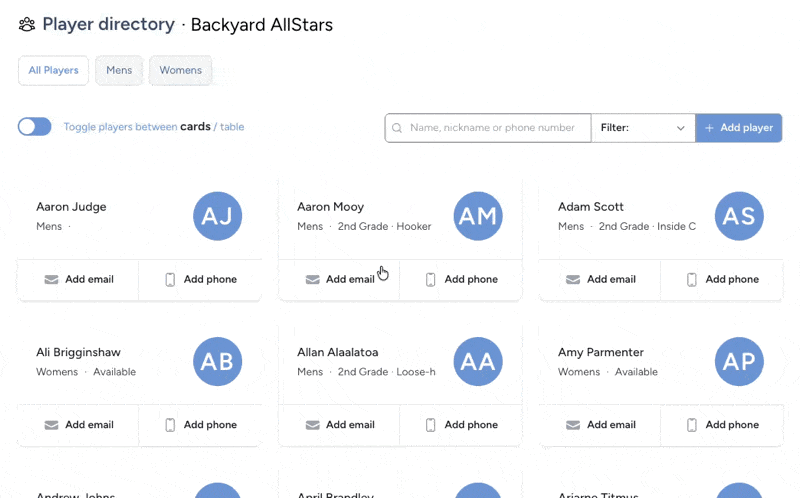Viewport: 800px width, 498px height.
Task: Click '2nd Grade · Loose-h' on Allan Alaalatoa card
Action: pos(387,371)
